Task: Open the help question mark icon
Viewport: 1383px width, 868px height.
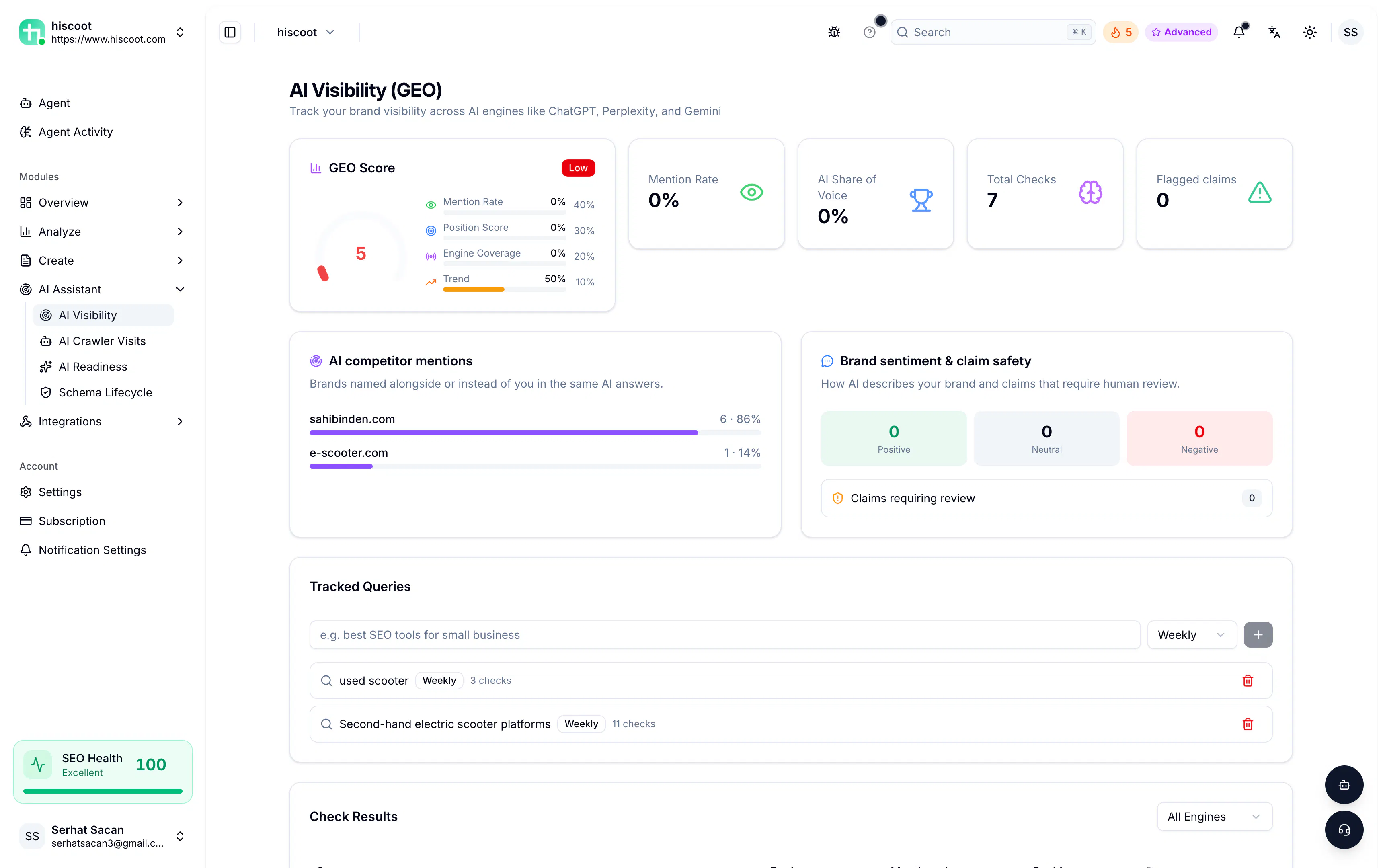Action: [x=869, y=32]
